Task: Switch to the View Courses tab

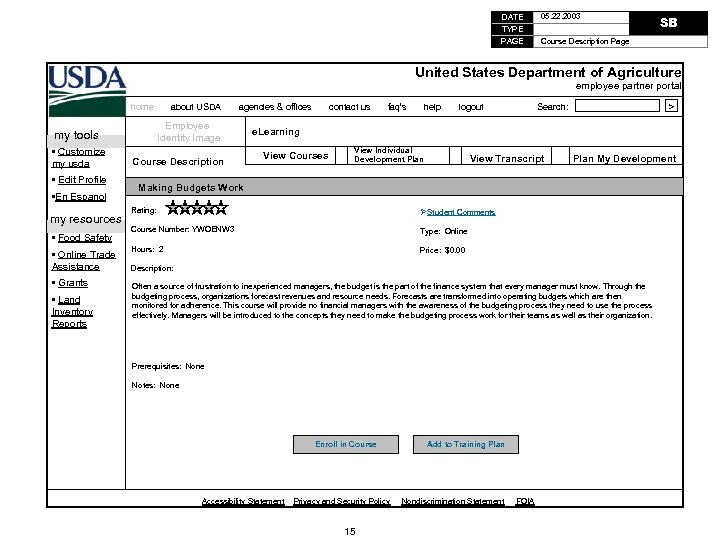Action: [x=291, y=155]
